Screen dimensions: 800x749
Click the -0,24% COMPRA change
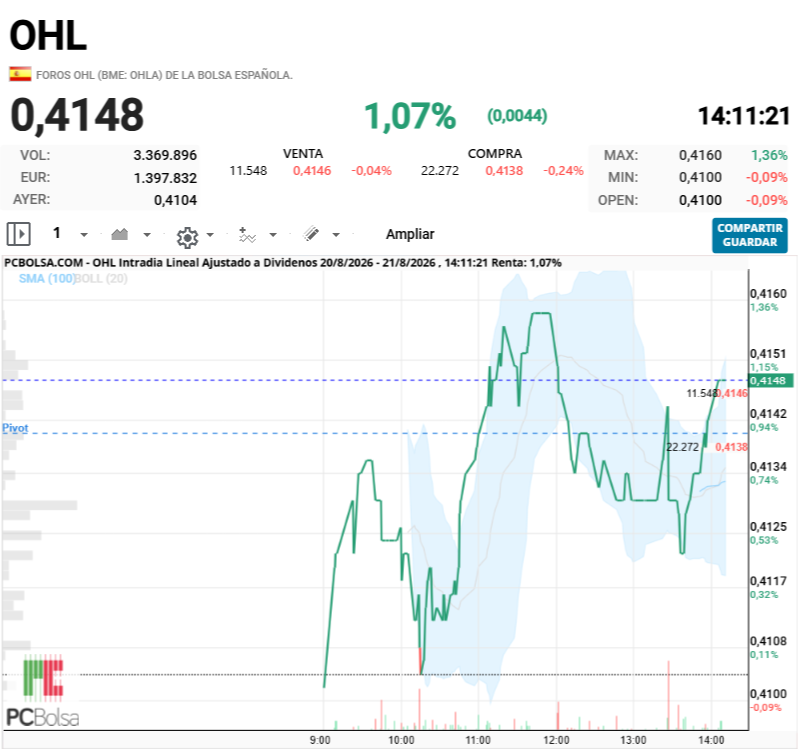point(563,171)
